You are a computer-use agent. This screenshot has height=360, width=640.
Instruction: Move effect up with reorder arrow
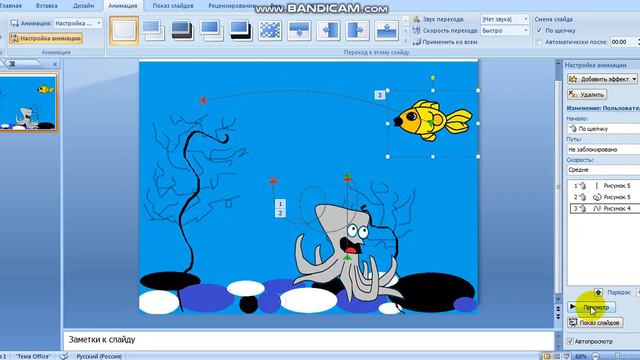[598, 292]
